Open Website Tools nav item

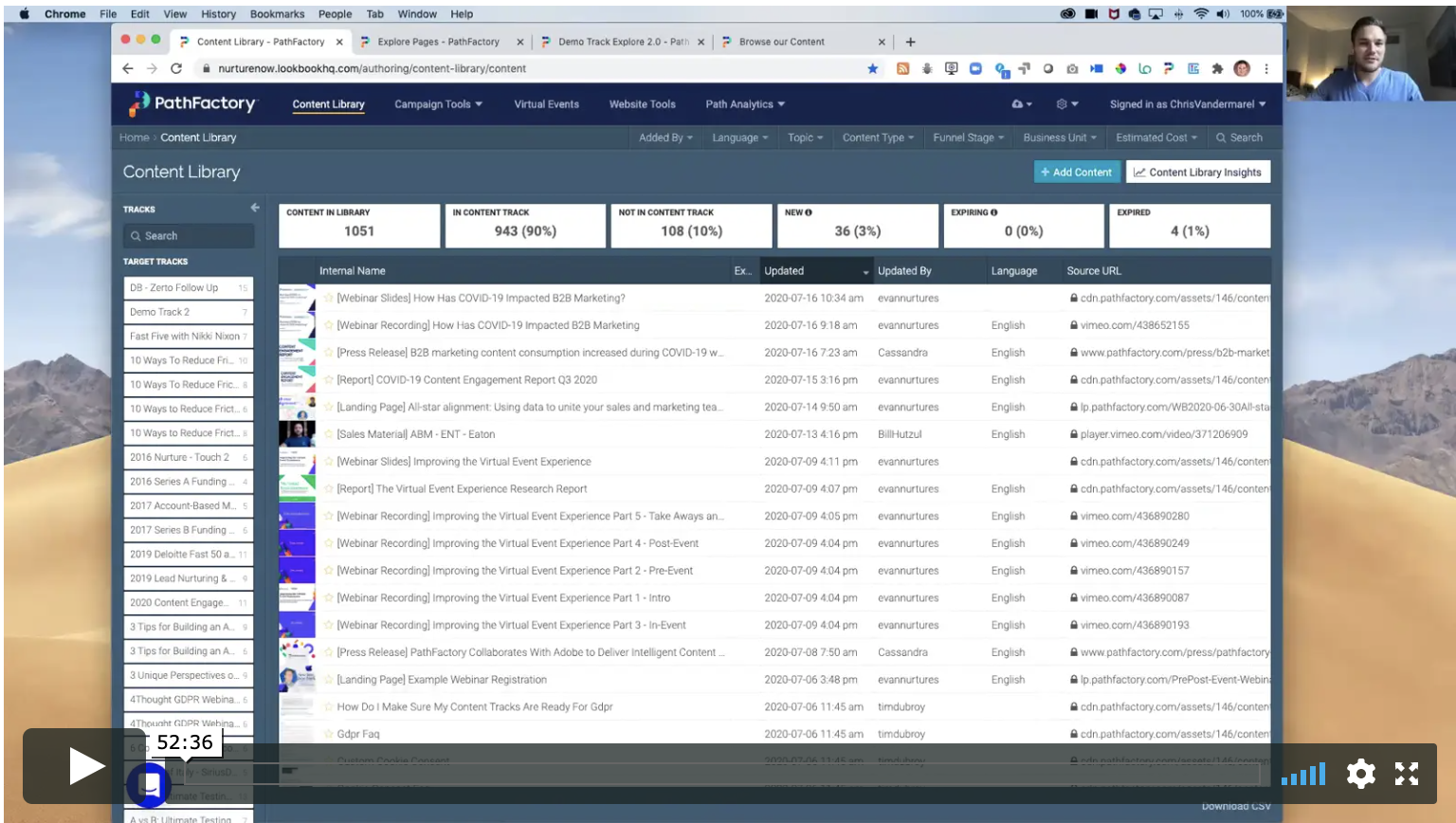[642, 104]
